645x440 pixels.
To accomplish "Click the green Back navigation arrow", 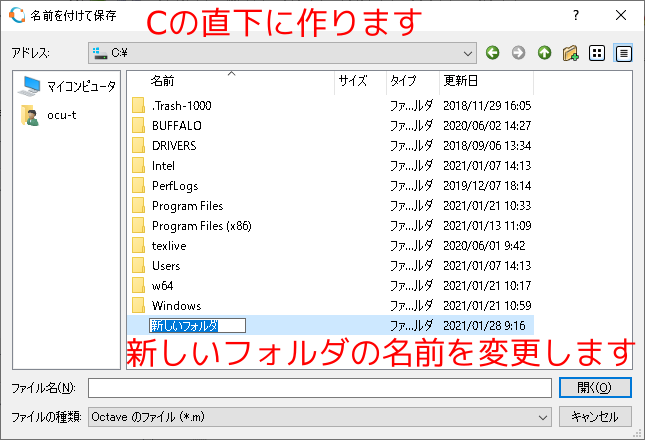I will 492,52.
